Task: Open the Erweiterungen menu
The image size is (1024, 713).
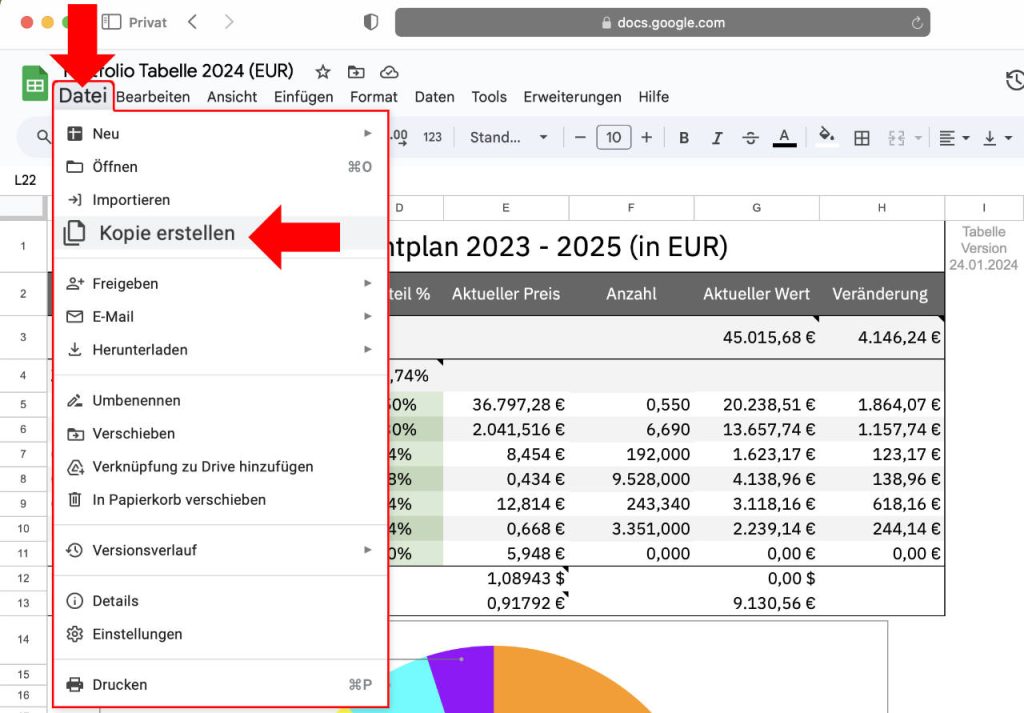Action: point(572,97)
